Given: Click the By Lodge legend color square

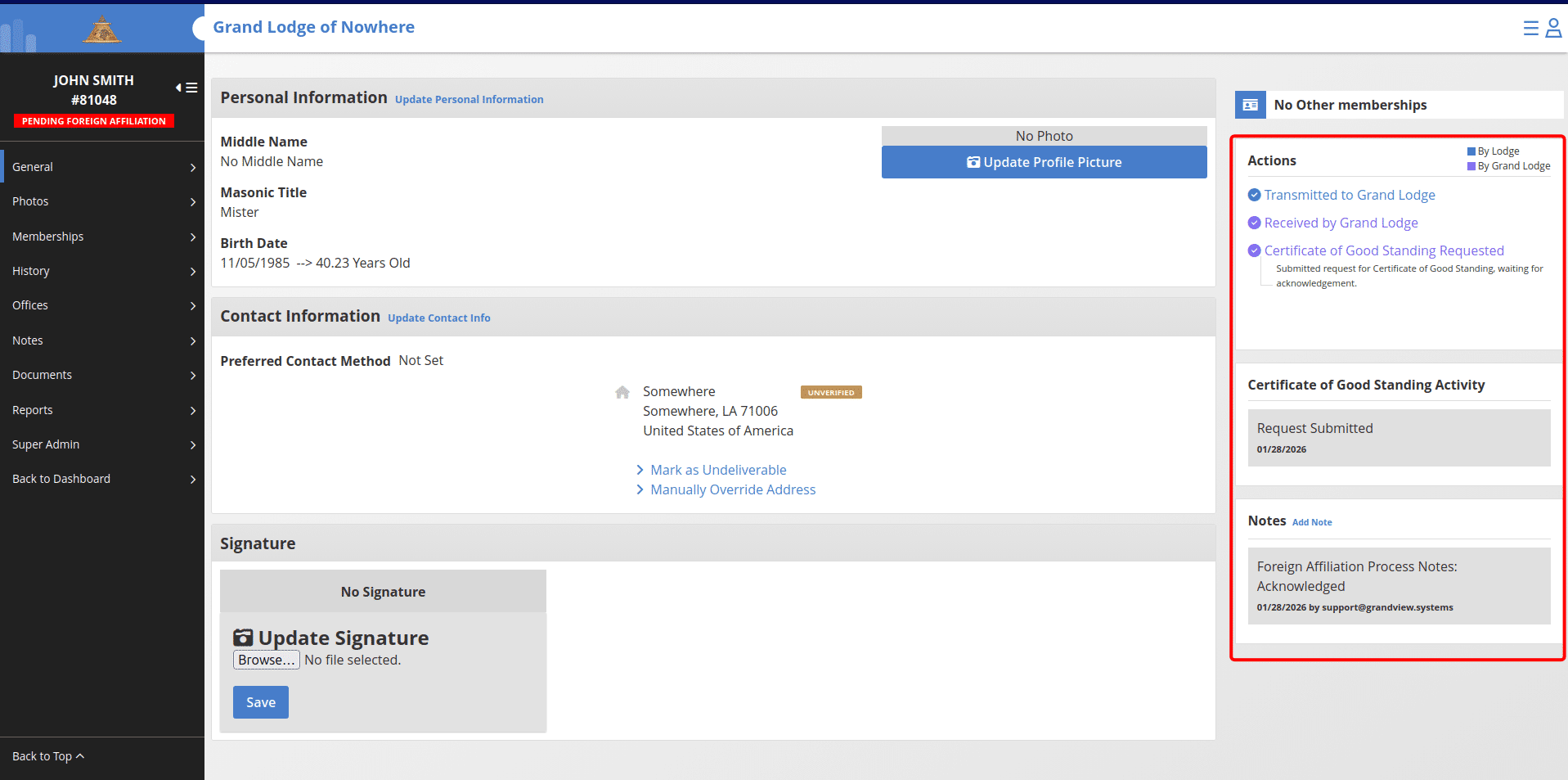Looking at the screenshot, I should 1471,151.
